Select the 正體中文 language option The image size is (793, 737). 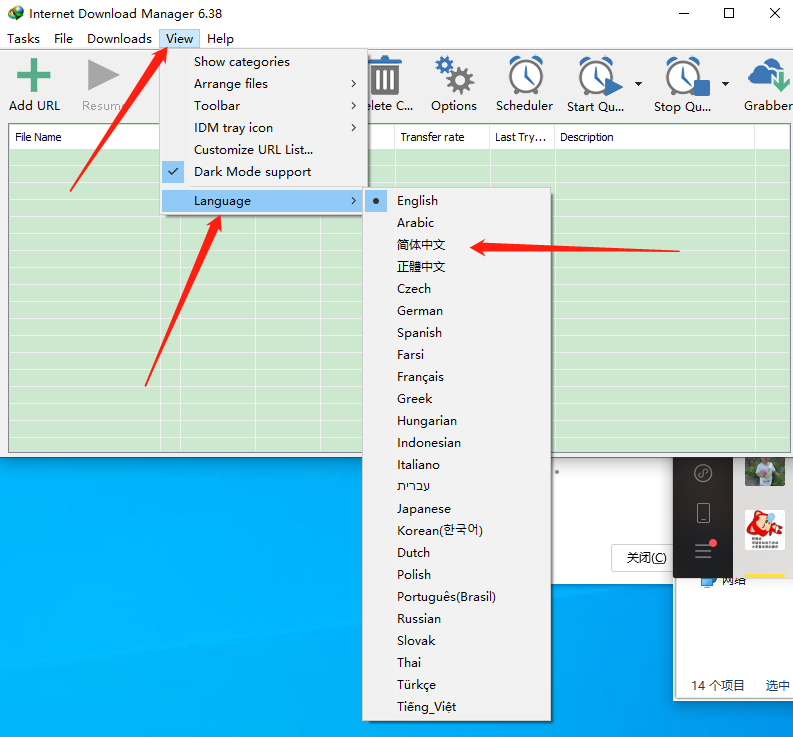coord(457,267)
